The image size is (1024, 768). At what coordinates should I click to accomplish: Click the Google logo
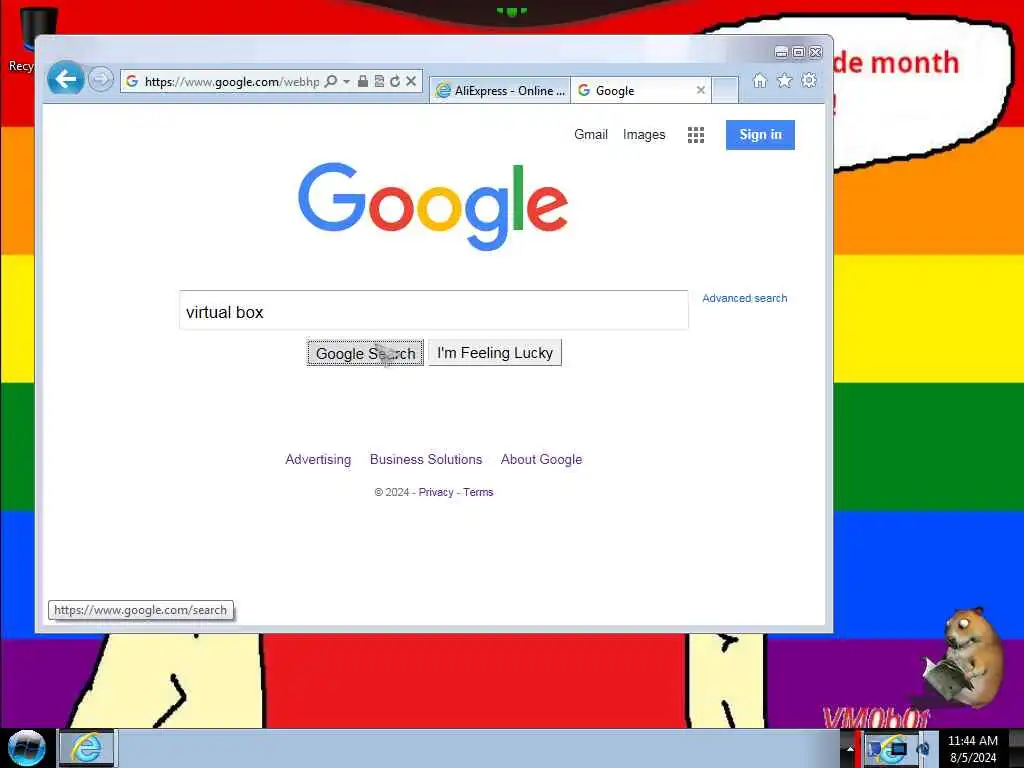click(433, 206)
